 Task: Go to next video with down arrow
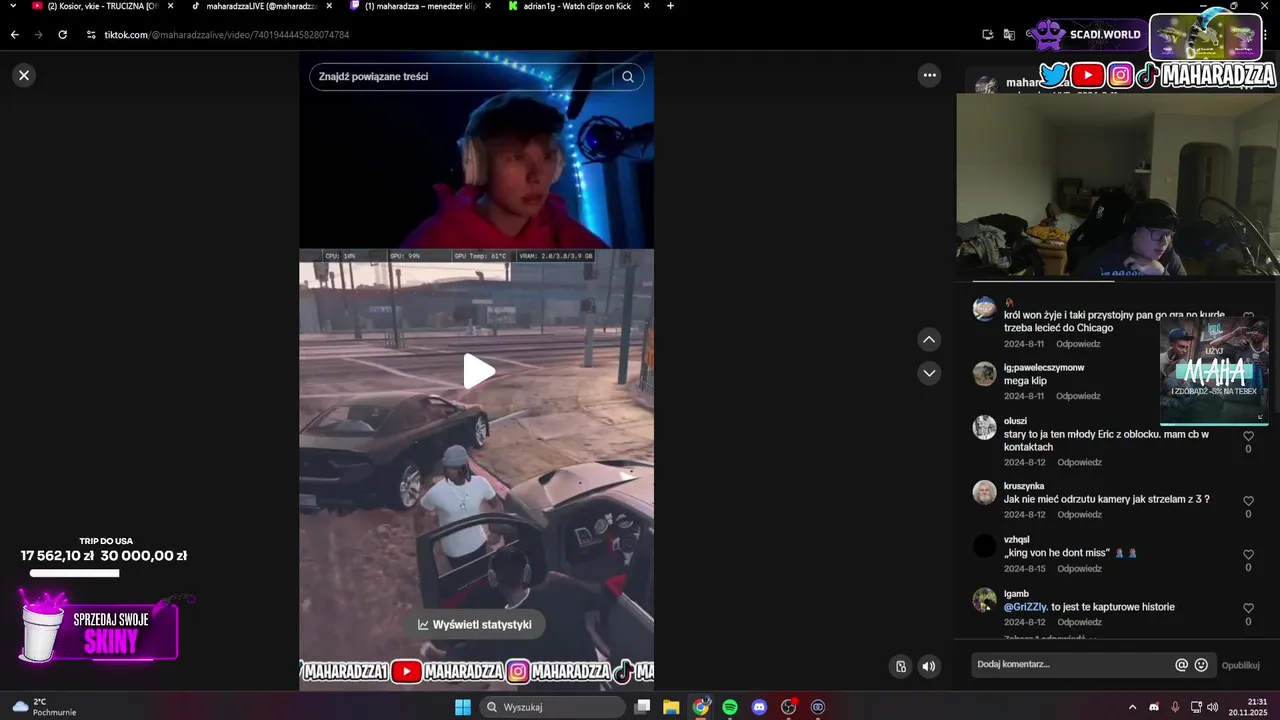tap(929, 373)
